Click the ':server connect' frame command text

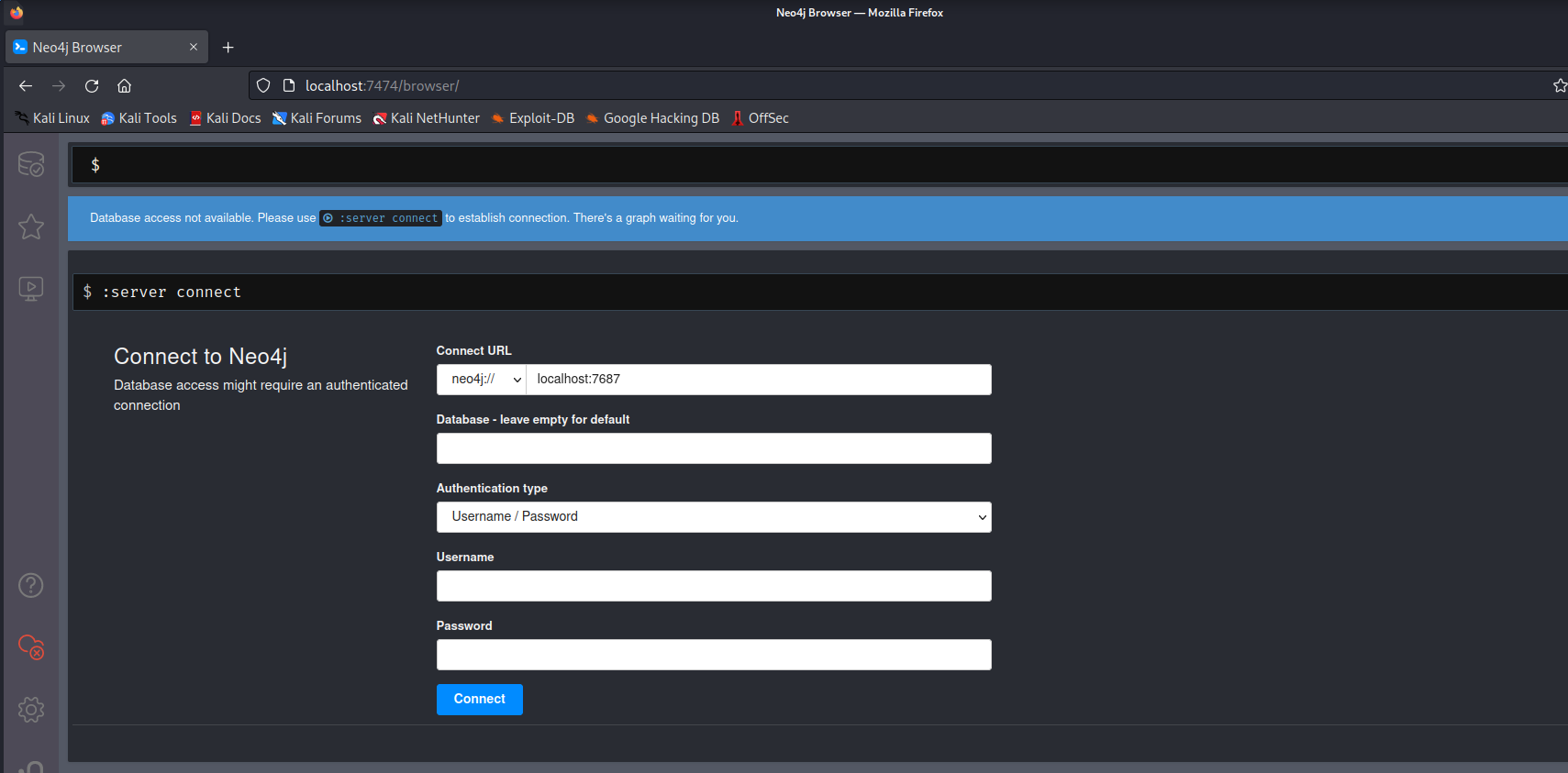(172, 293)
